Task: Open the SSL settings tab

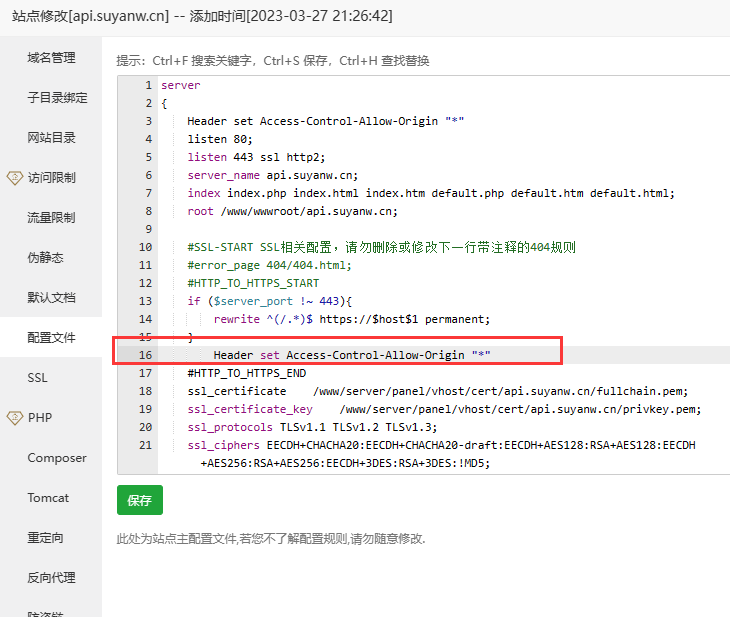Action: click(x=38, y=378)
